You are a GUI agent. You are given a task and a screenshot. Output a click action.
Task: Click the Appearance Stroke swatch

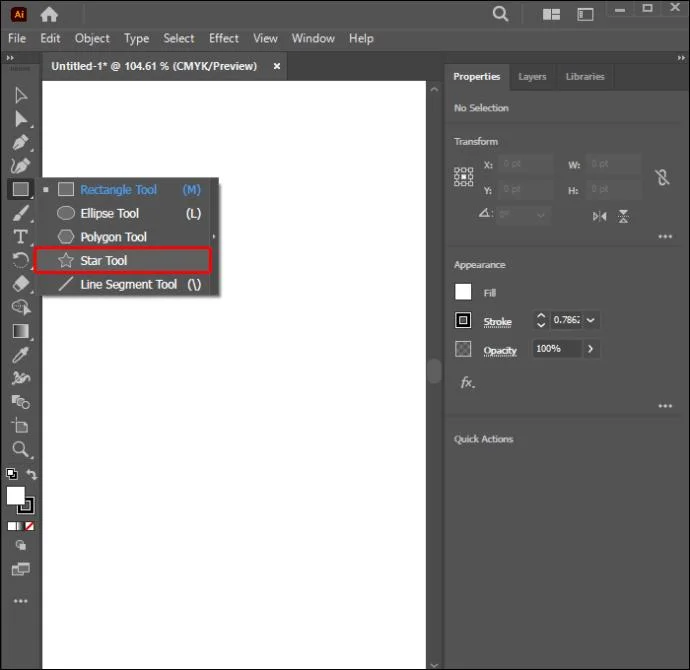click(463, 320)
